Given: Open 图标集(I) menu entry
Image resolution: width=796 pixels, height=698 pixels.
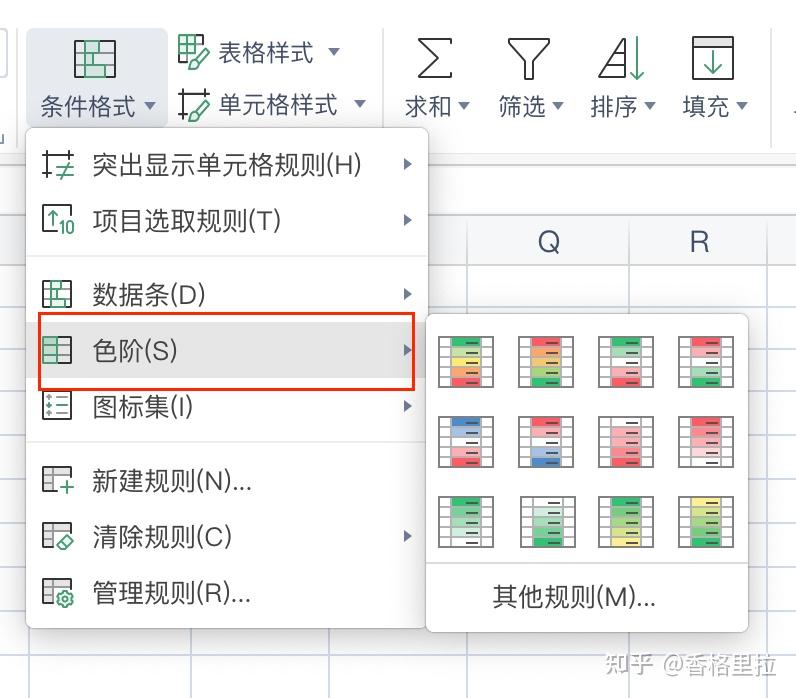Looking at the screenshot, I should click(x=227, y=406).
